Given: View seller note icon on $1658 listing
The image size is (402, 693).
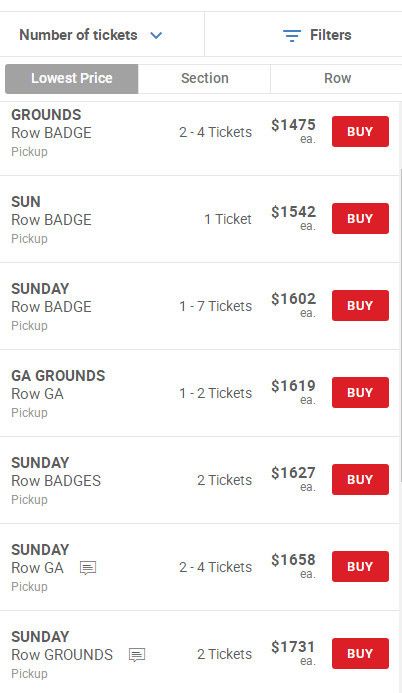Looking at the screenshot, I should coord(88,567).
